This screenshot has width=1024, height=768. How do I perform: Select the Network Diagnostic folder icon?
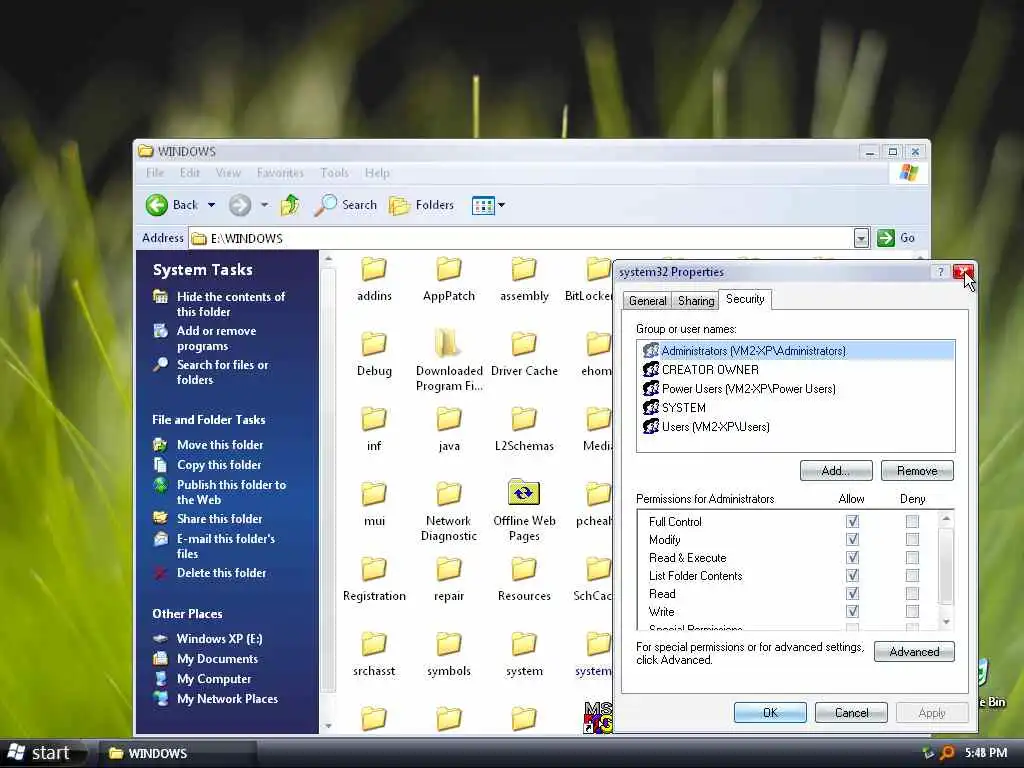pyautogui.click(x=449, y=494)
